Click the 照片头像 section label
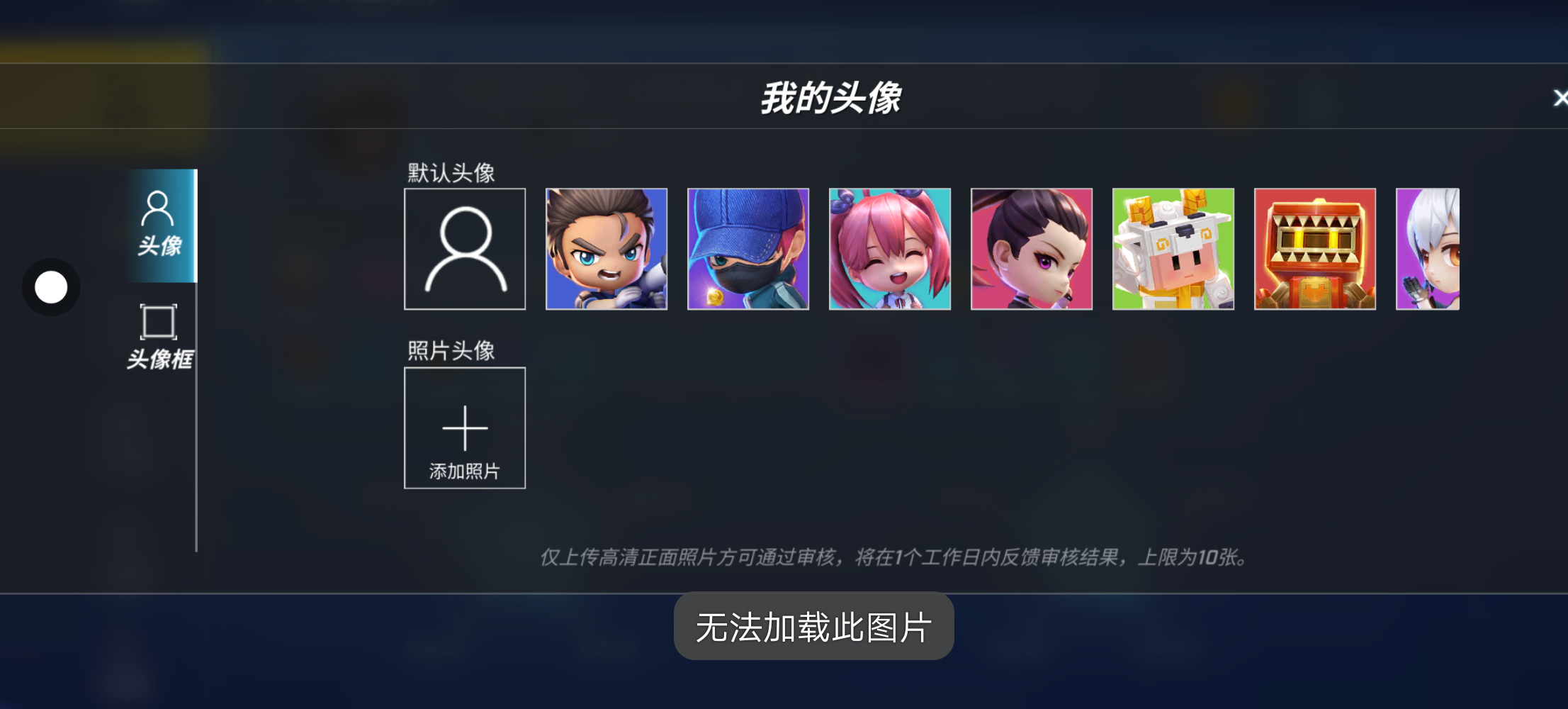The image size is (1568, 709). (x=451, y=350)
